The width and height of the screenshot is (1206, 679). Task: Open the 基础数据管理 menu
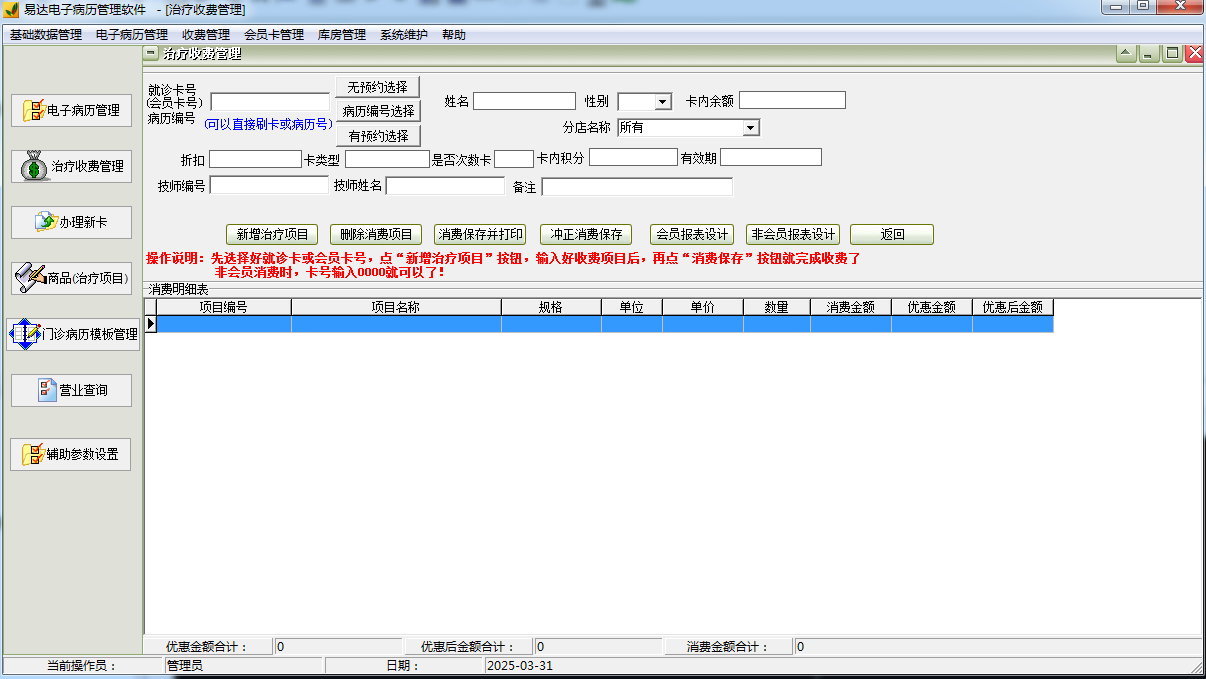point(44,33)
